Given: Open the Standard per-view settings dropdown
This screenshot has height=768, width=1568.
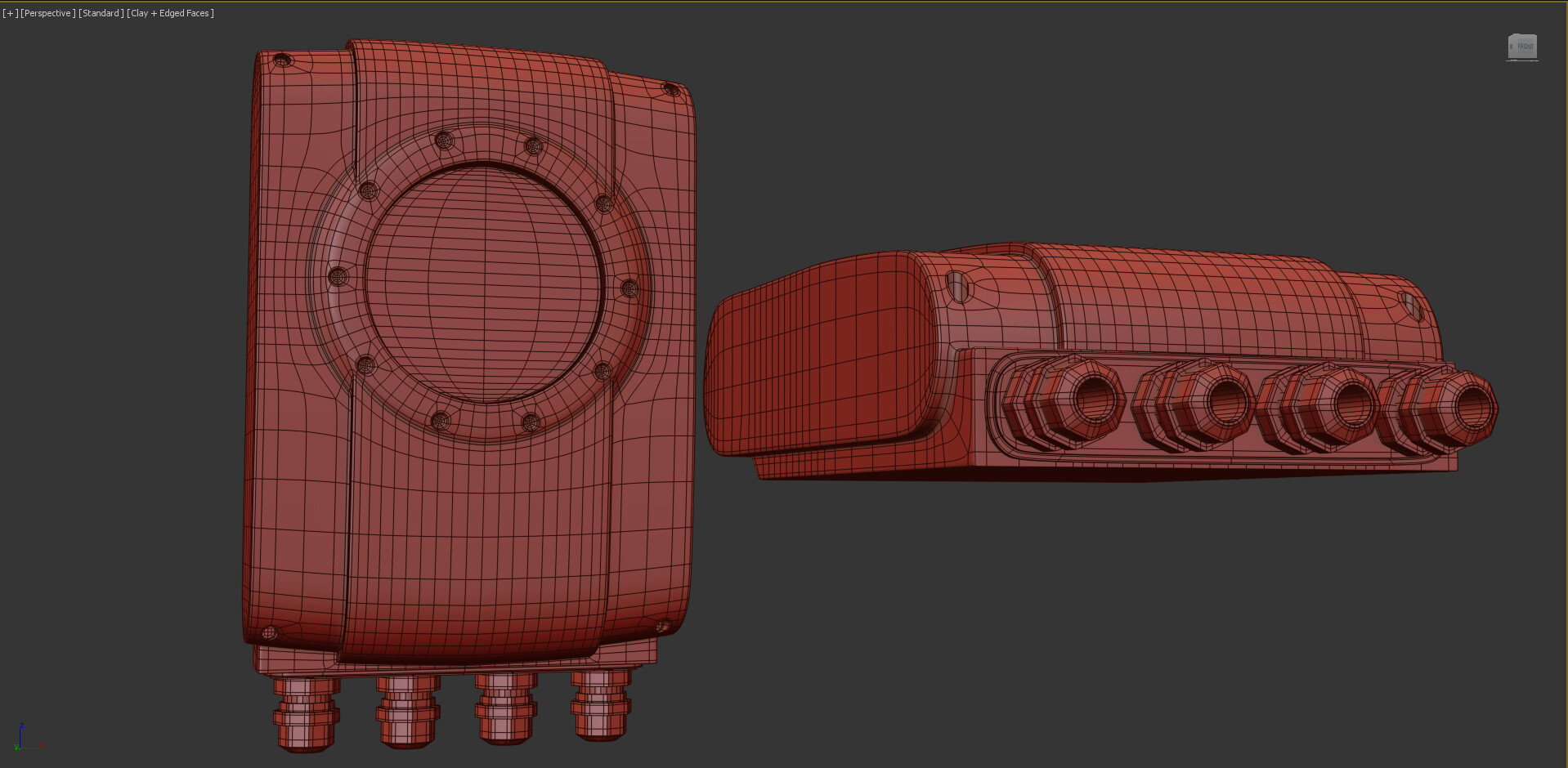Looking at the screenshot, I should coord(100,12).
